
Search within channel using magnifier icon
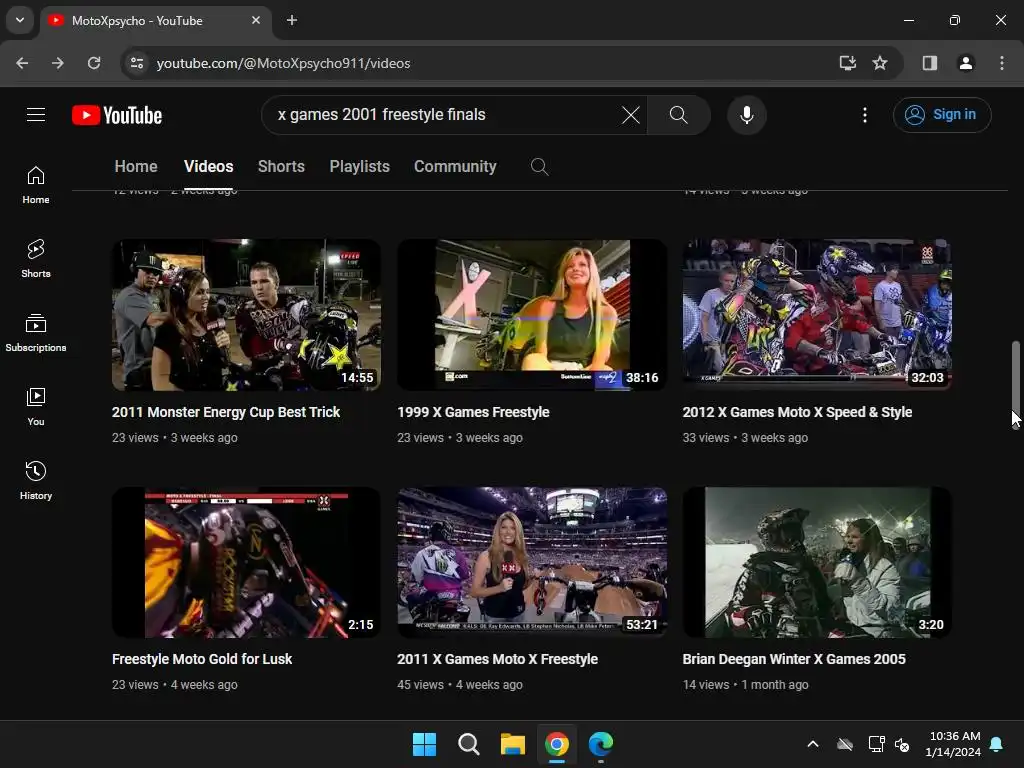coord(539,167)
